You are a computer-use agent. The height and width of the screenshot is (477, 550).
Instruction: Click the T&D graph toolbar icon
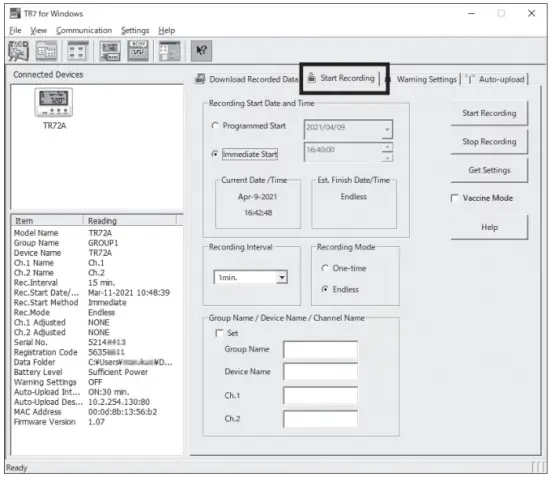point(18,51)
